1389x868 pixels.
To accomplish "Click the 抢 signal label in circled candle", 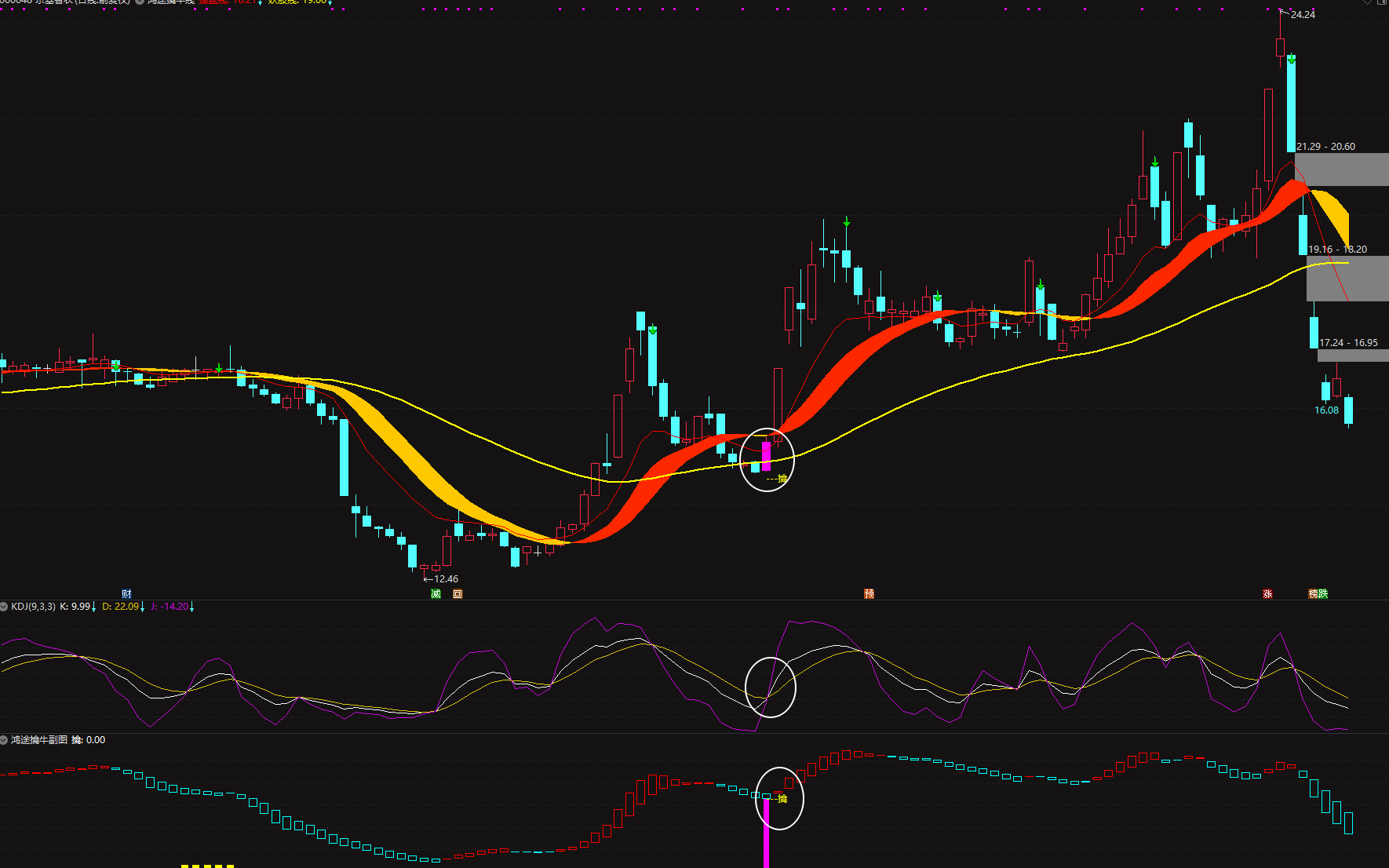I will click(782, 479).
